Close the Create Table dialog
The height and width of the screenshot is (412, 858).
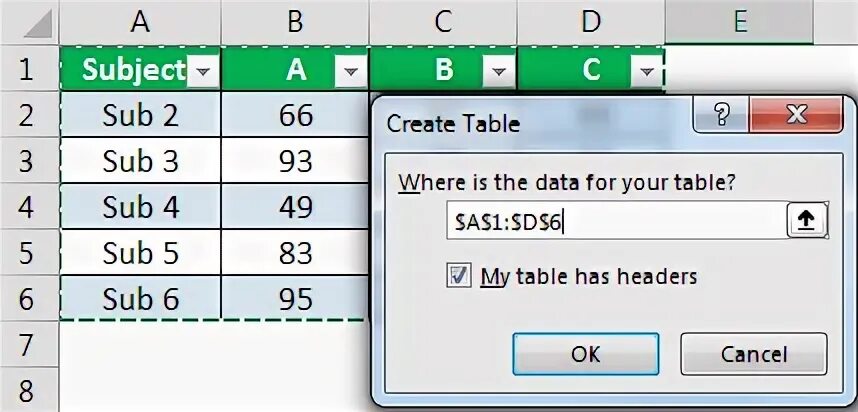coord(797,115)
